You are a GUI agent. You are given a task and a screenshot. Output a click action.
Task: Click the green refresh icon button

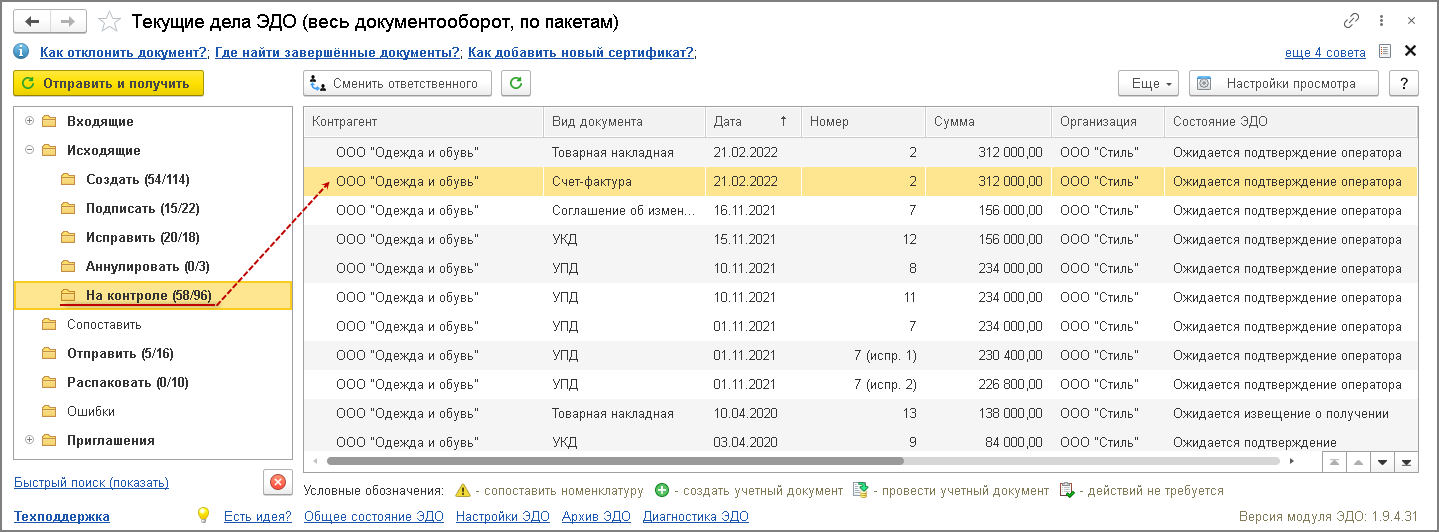pyautogui.click(x=516, y=84)
